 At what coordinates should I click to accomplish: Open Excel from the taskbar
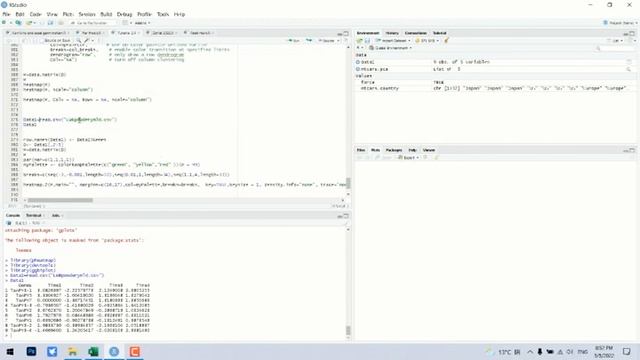[x=93, y=351]
